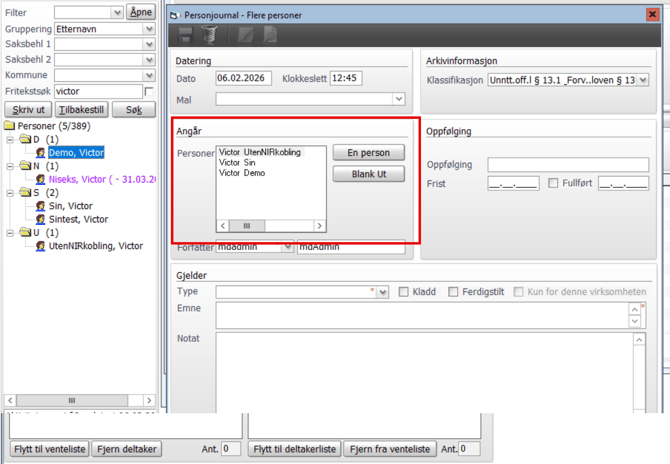Click the Blank Ut button
Viewport: 670px width, 464px height.
[x=368, y=174]
